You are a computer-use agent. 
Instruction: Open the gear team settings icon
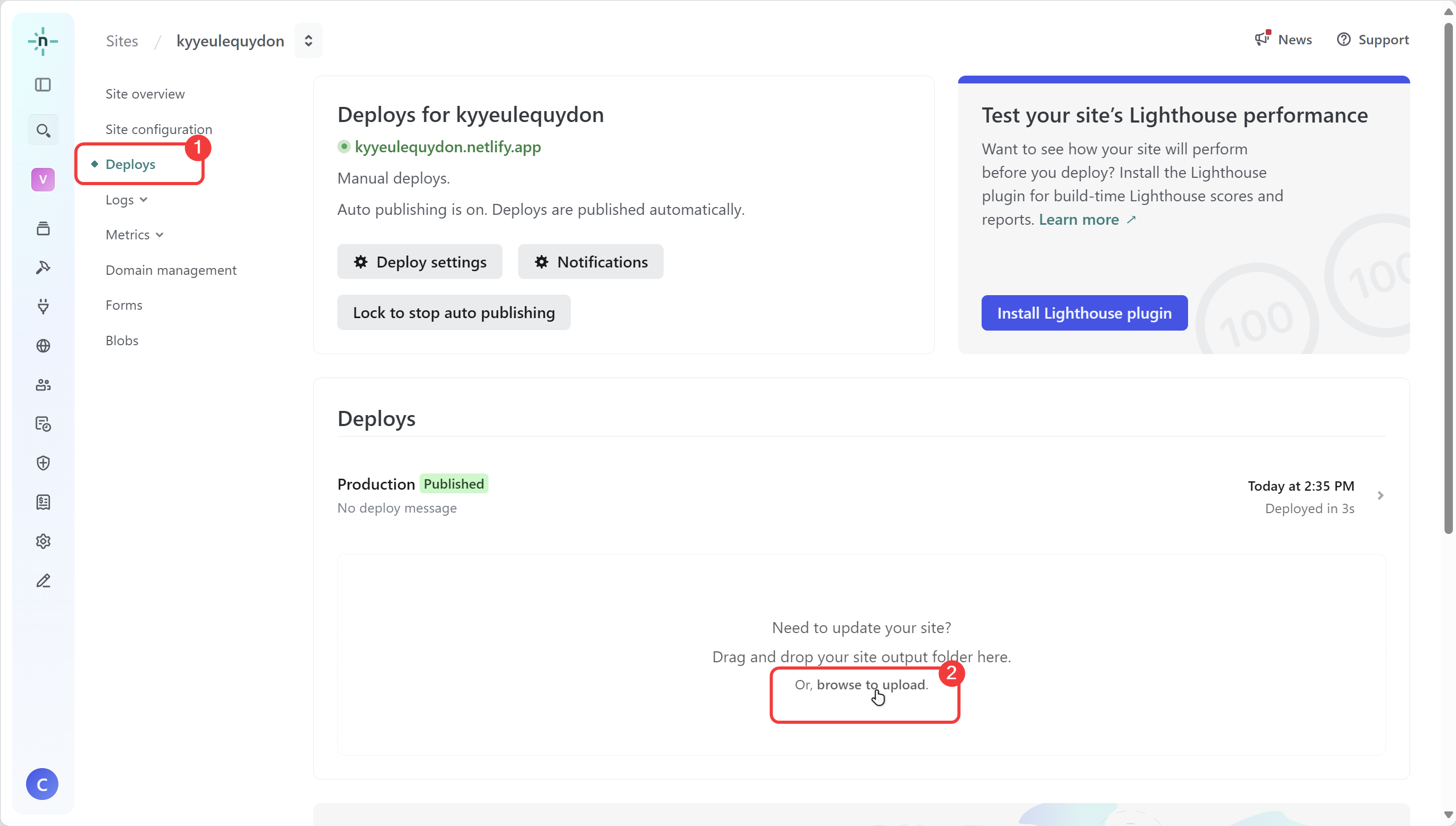[43, 541]
